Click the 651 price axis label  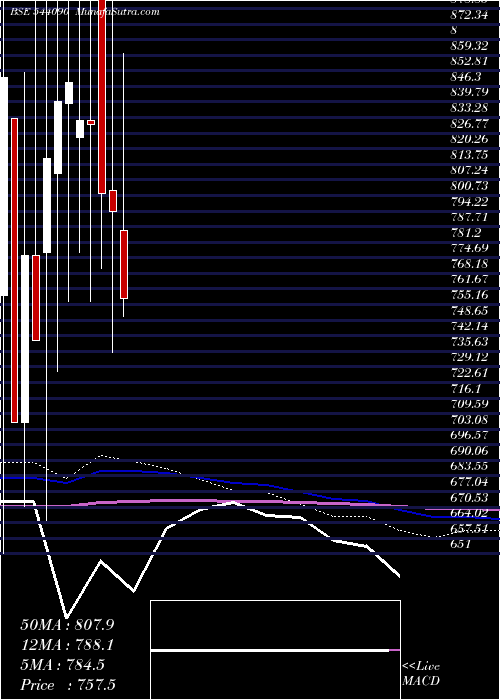460,544
